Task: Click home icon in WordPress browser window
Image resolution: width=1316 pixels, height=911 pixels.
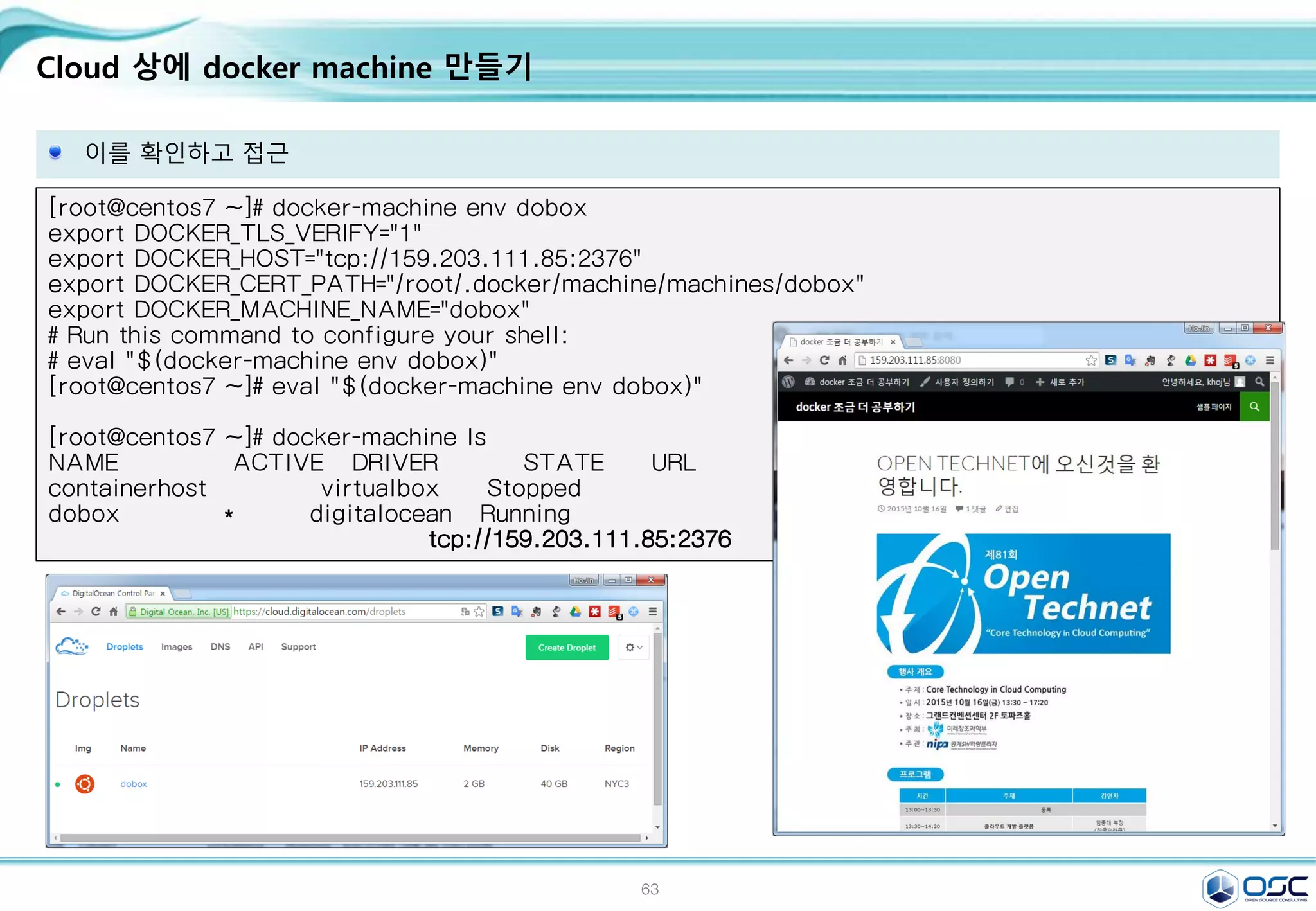Action: coord(842,360)
